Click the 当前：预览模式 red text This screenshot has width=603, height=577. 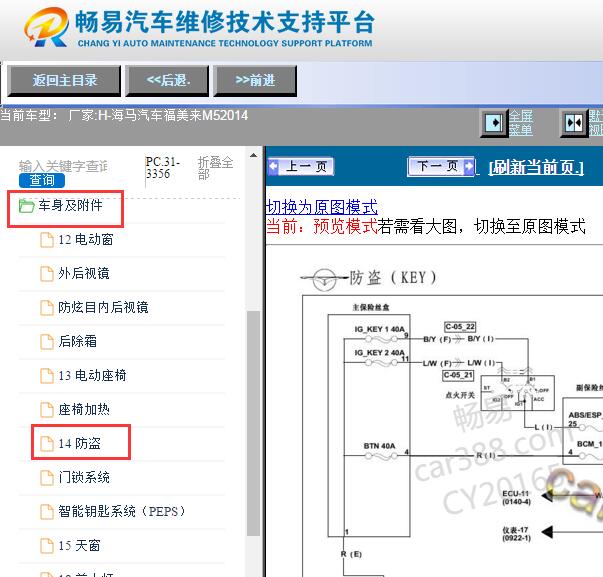[321, 226]
